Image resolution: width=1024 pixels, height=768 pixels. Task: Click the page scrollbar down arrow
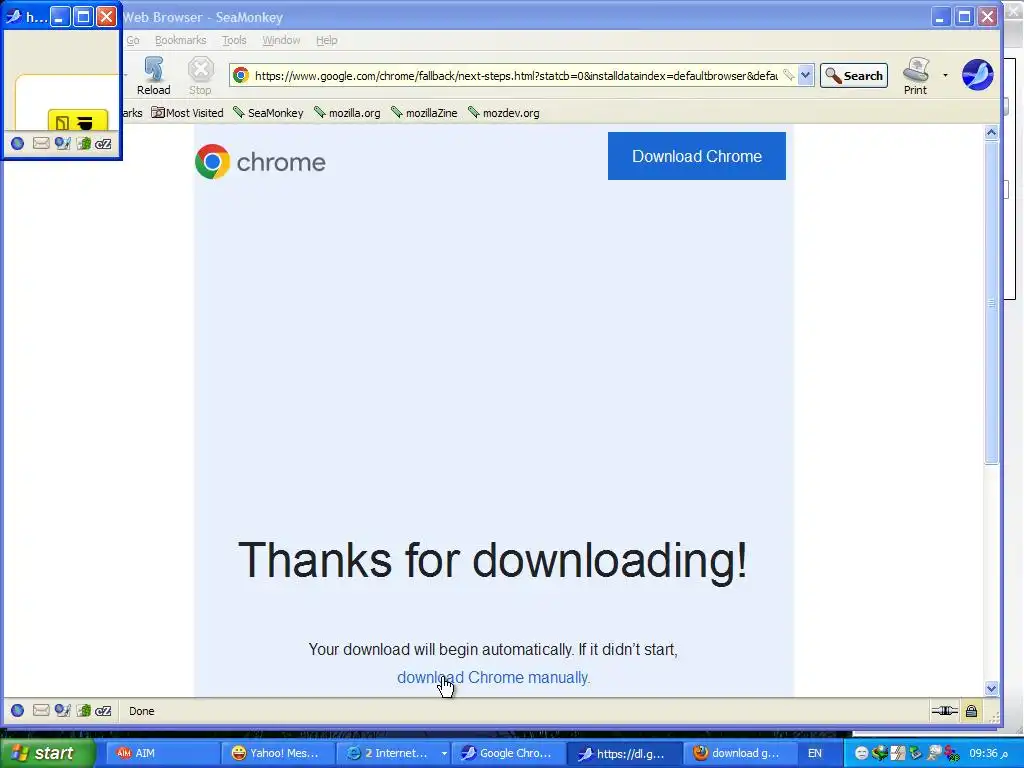click(991, 688)
